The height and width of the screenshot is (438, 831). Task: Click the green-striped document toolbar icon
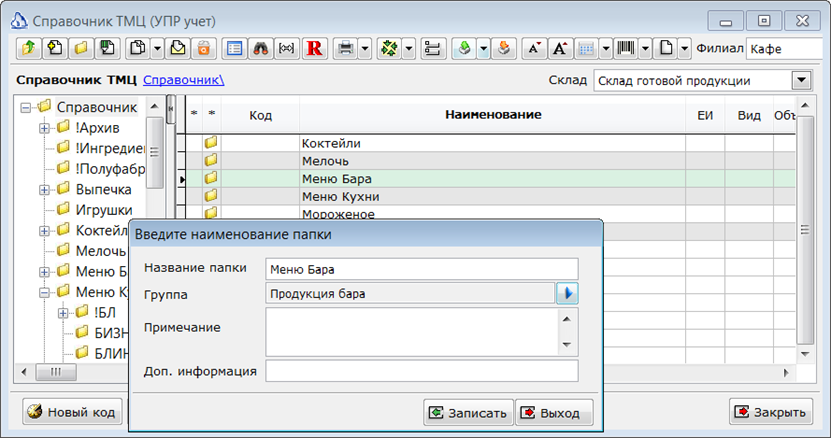(x=107, y=49)
